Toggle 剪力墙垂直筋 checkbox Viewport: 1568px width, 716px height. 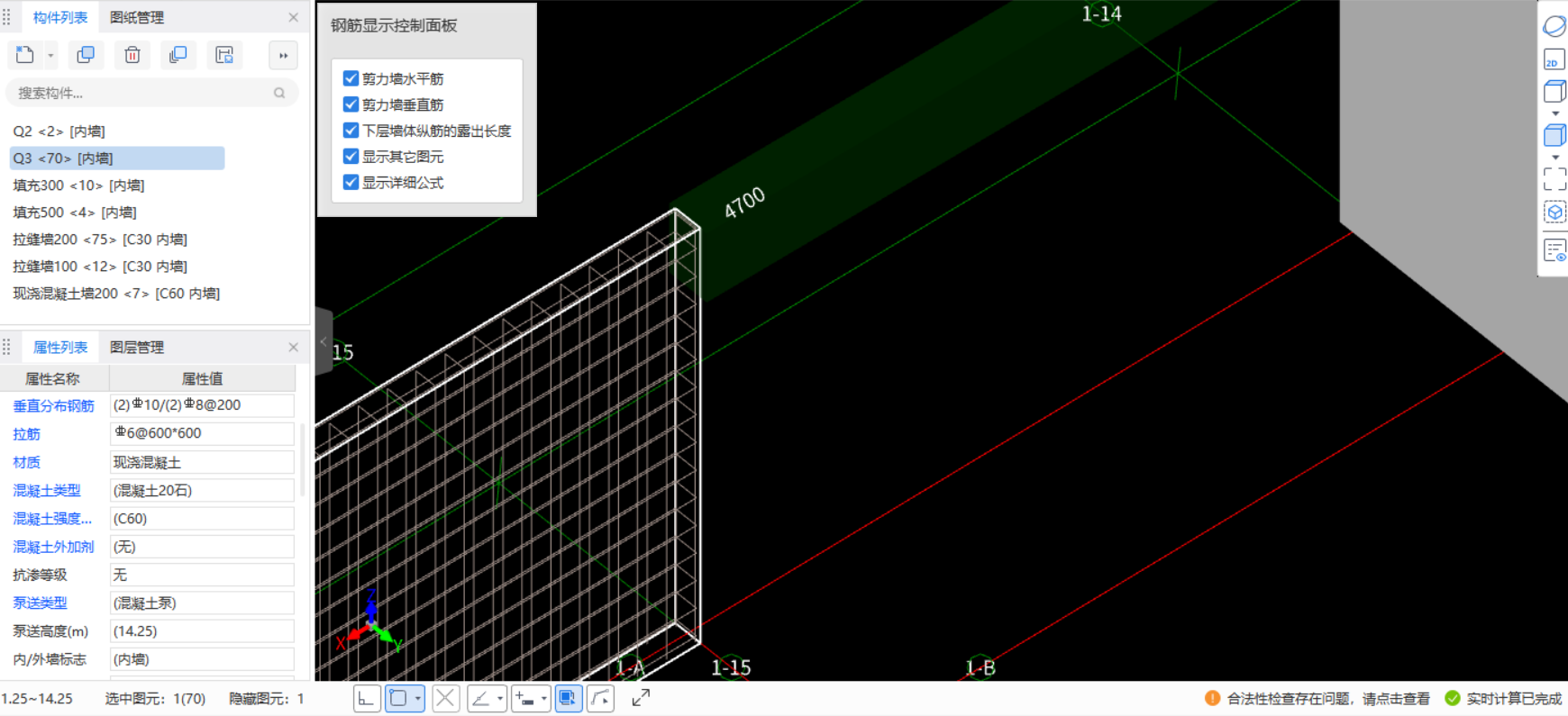[351, 104]
